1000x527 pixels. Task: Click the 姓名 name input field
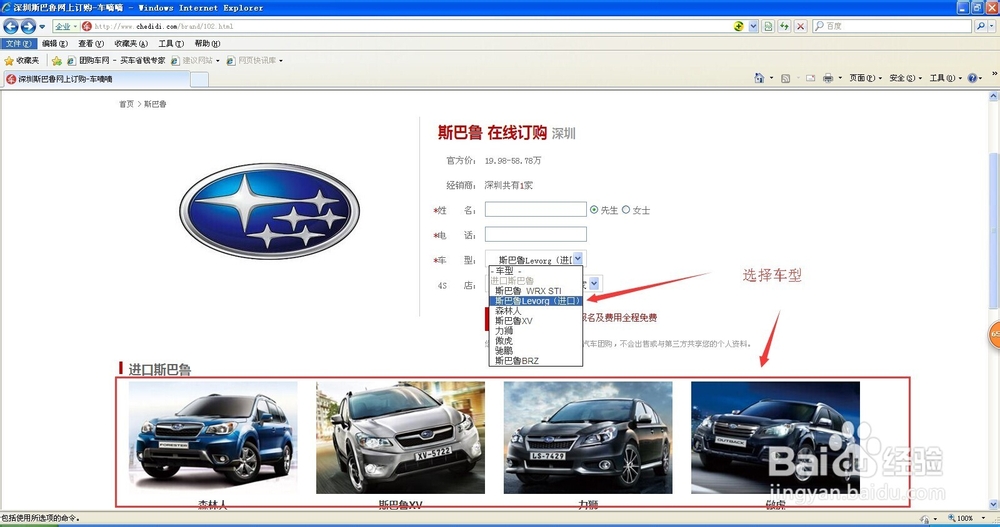click(x=536, y=209)
